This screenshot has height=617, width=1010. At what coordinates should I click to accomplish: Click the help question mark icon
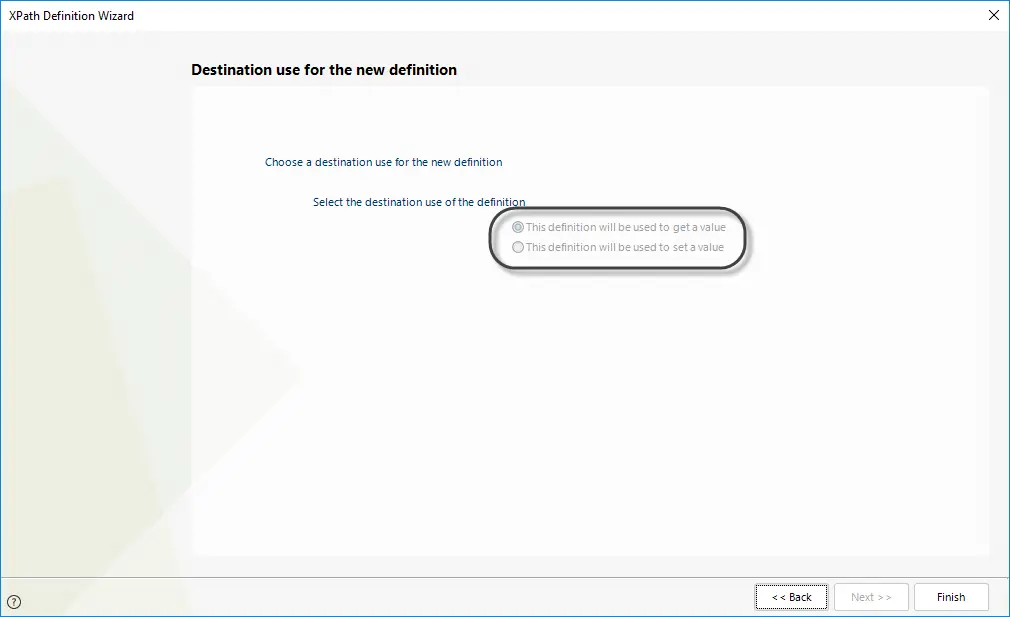[x=14, y=602]
